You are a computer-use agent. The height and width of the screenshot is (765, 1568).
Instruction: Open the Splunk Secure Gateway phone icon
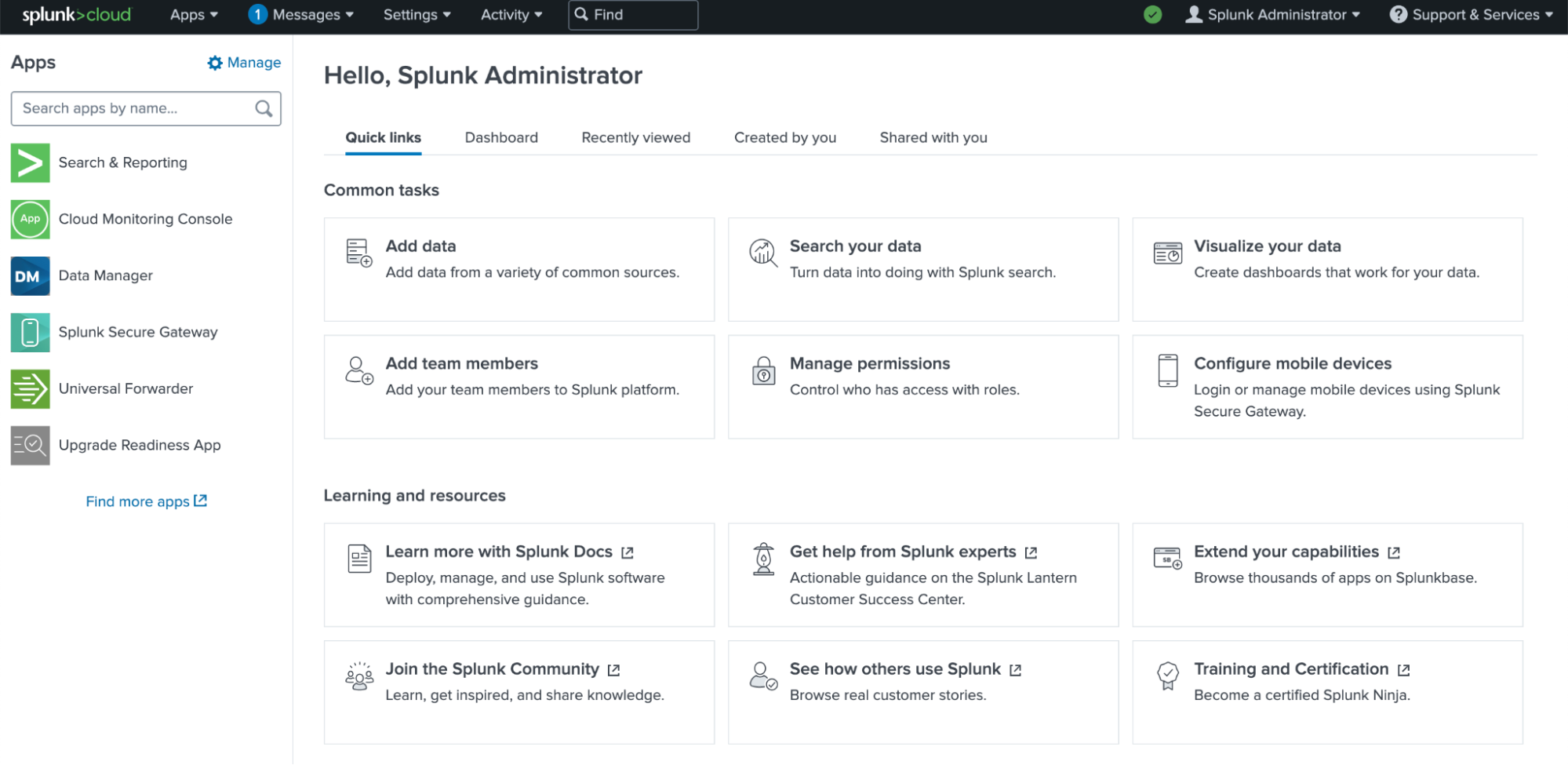tap(30, 332)
